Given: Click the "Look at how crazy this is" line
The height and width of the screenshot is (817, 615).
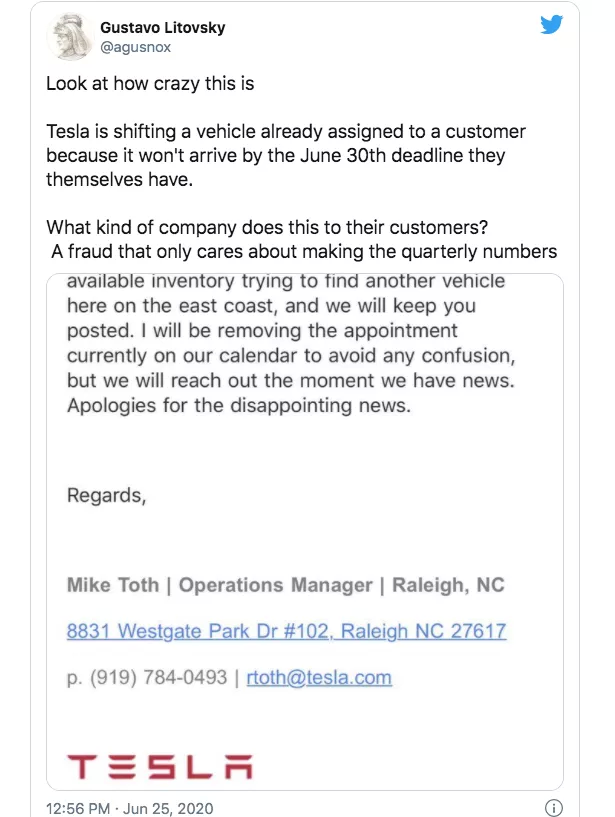Looking at the screenshot, I should [150, 84].
